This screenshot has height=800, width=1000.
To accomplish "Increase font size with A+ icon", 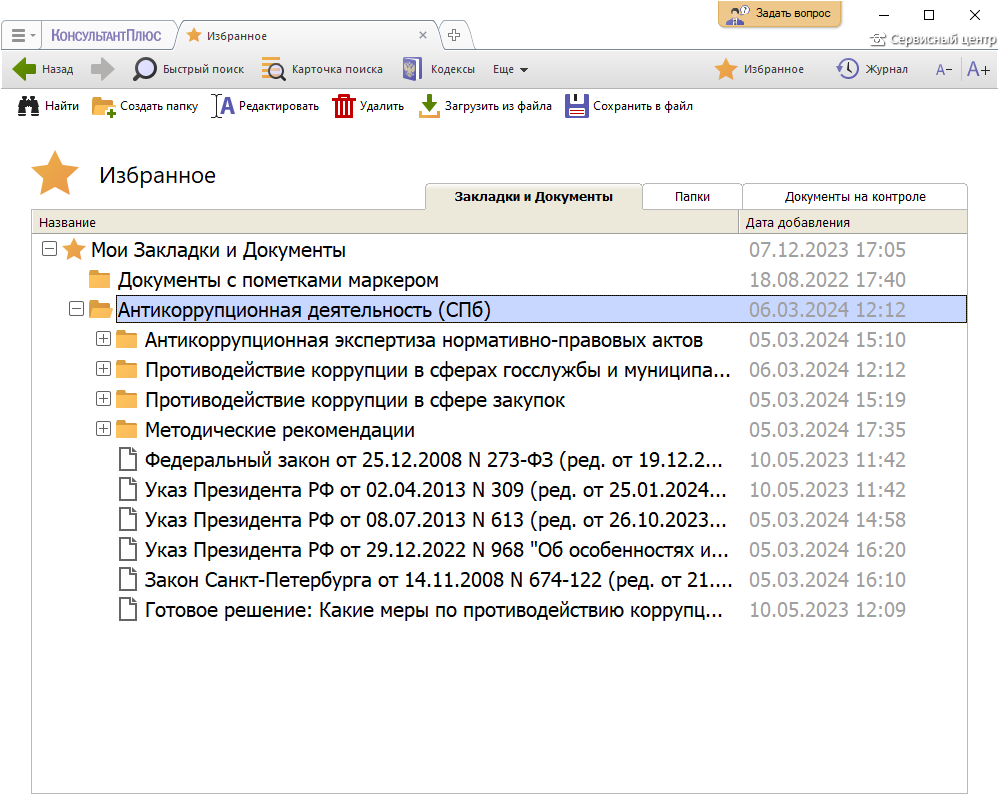I will click(x=978, y=69).
